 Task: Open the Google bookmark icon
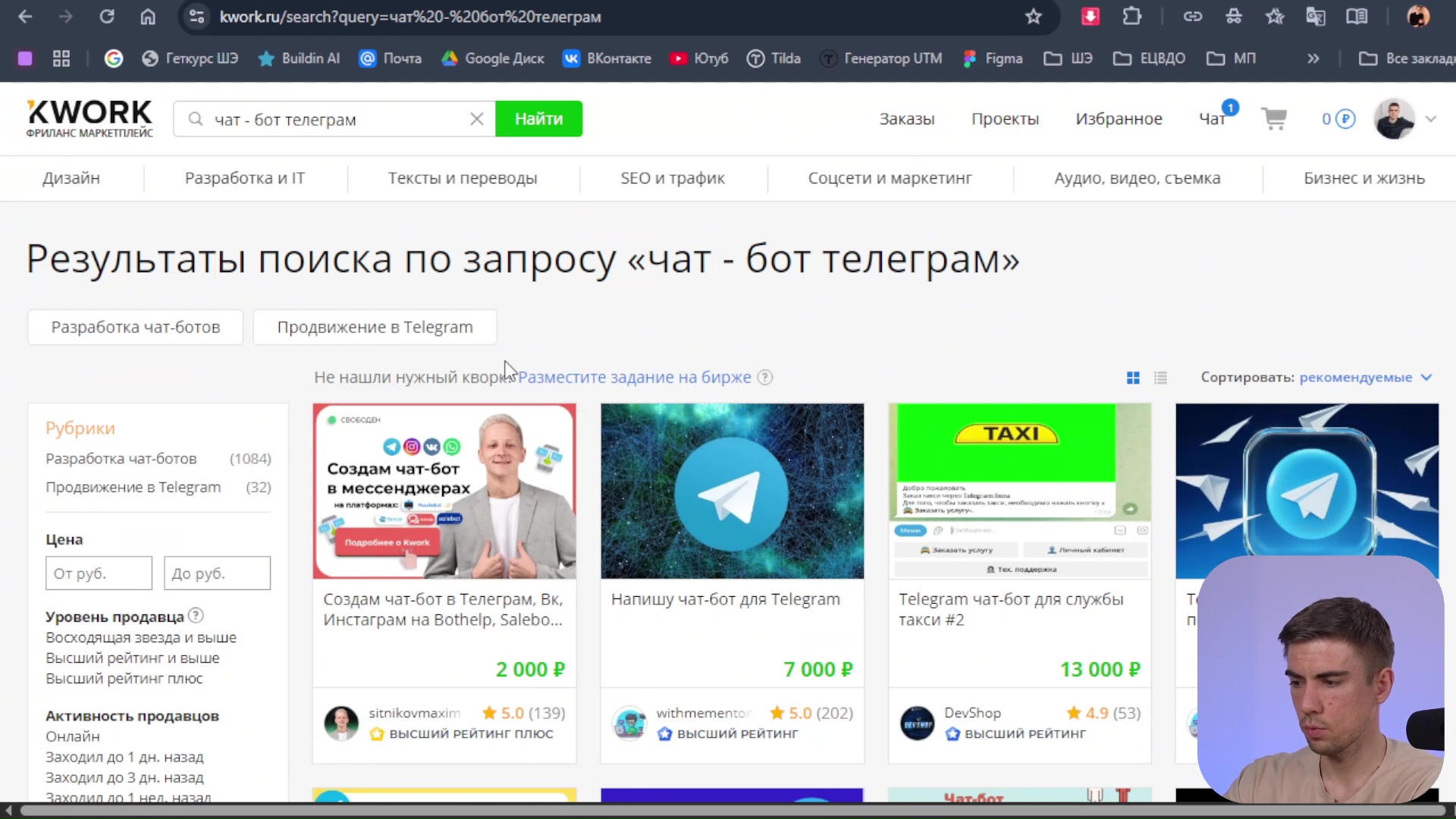[114, 58]
